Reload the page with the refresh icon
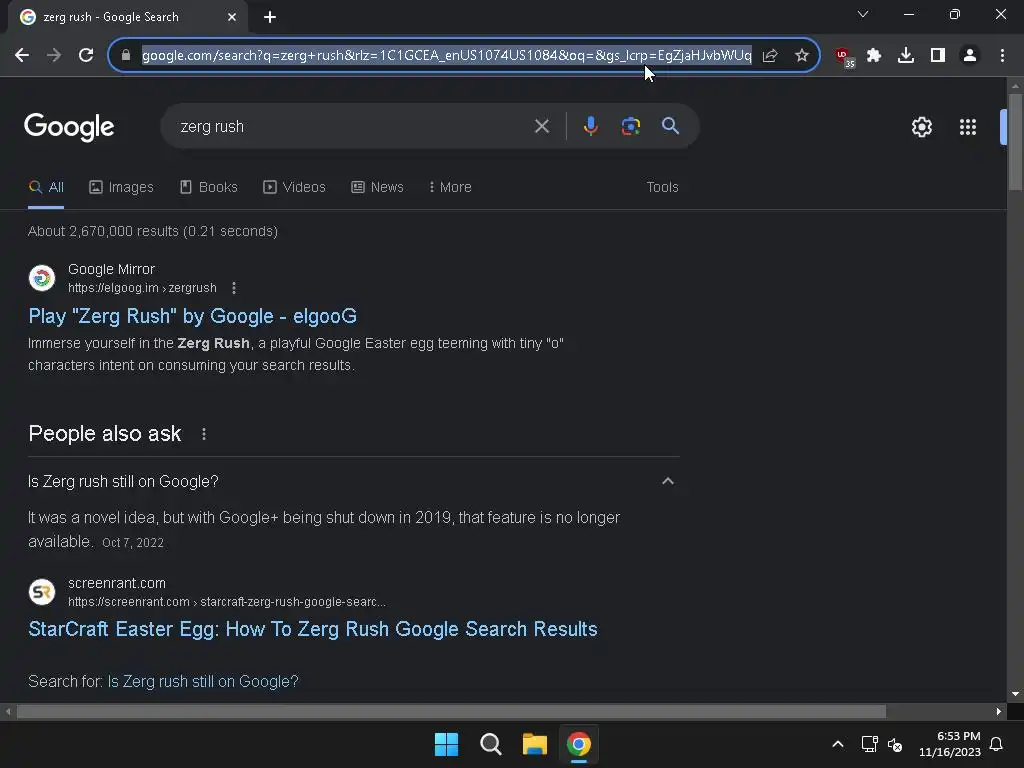 [x=86, y=56]
